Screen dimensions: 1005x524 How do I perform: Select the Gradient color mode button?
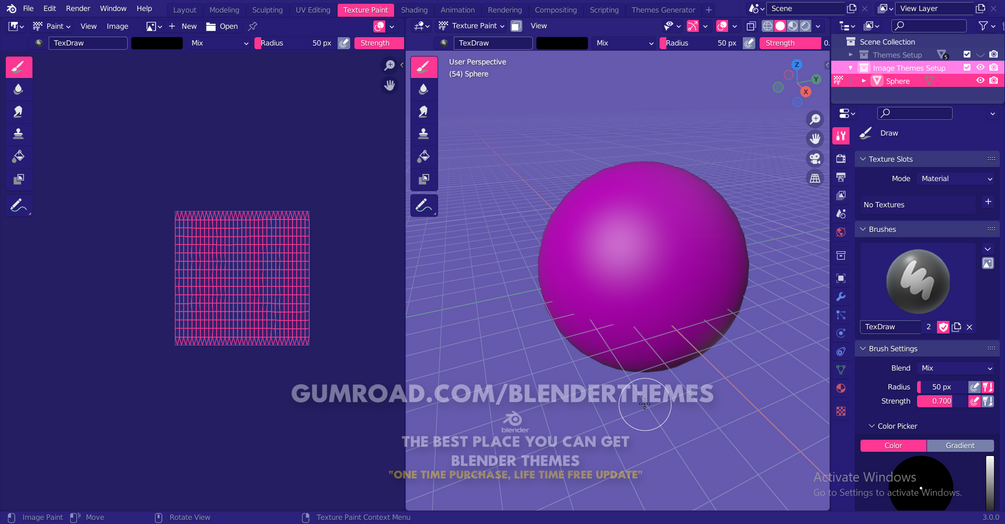click(x=960, y=445)
